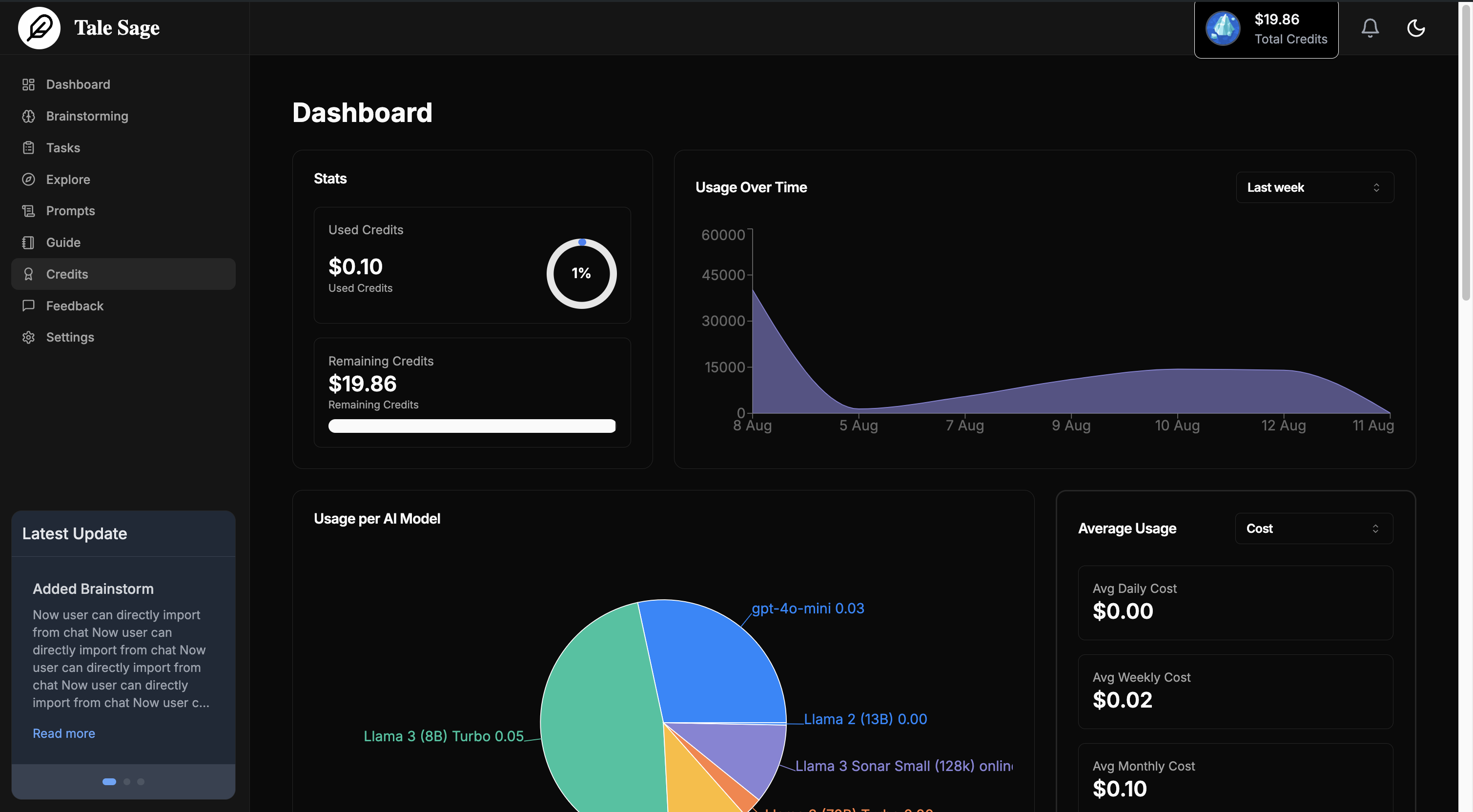
Task: Click the chevron arrows on Last week selector
Action: 1376,187
